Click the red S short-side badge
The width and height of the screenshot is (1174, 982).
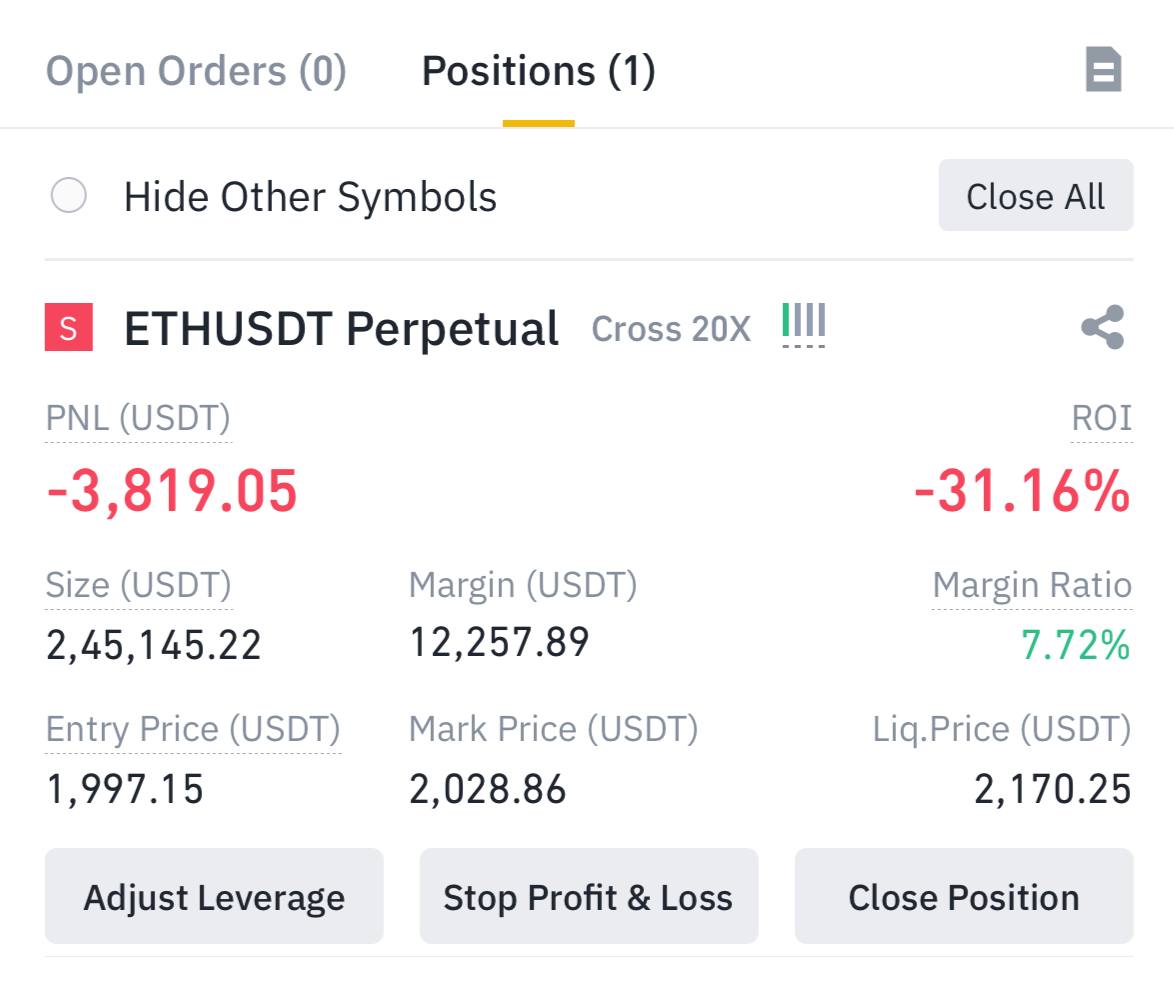coord(69,328)
